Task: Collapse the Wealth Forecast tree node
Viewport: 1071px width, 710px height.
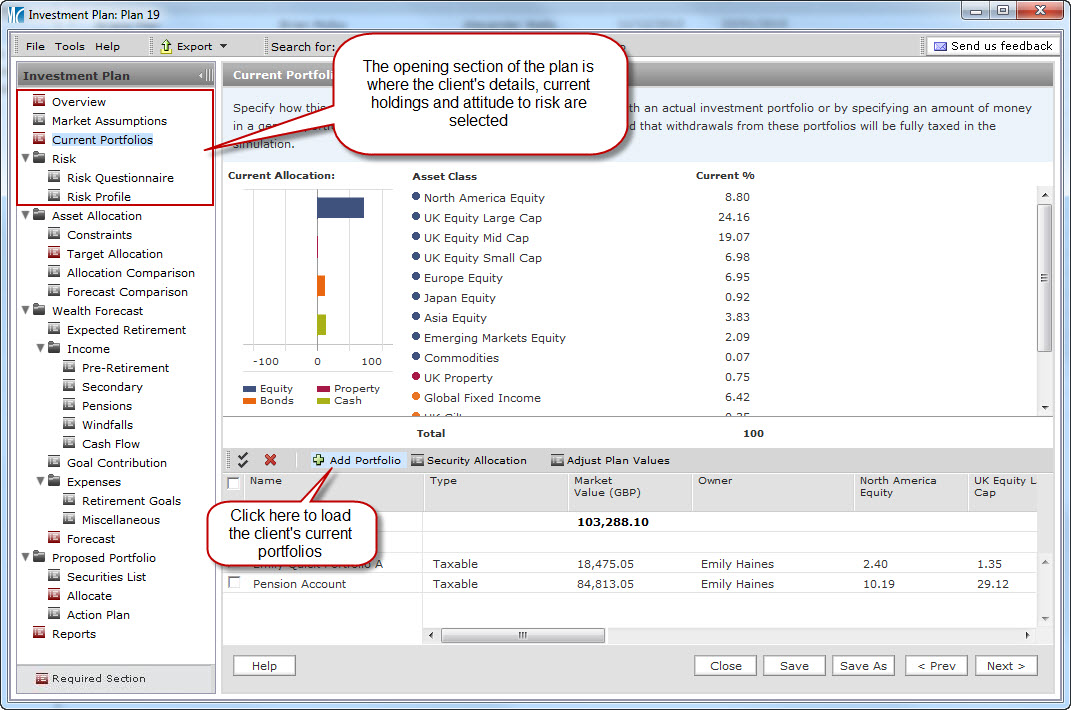Action: [25, 311]
